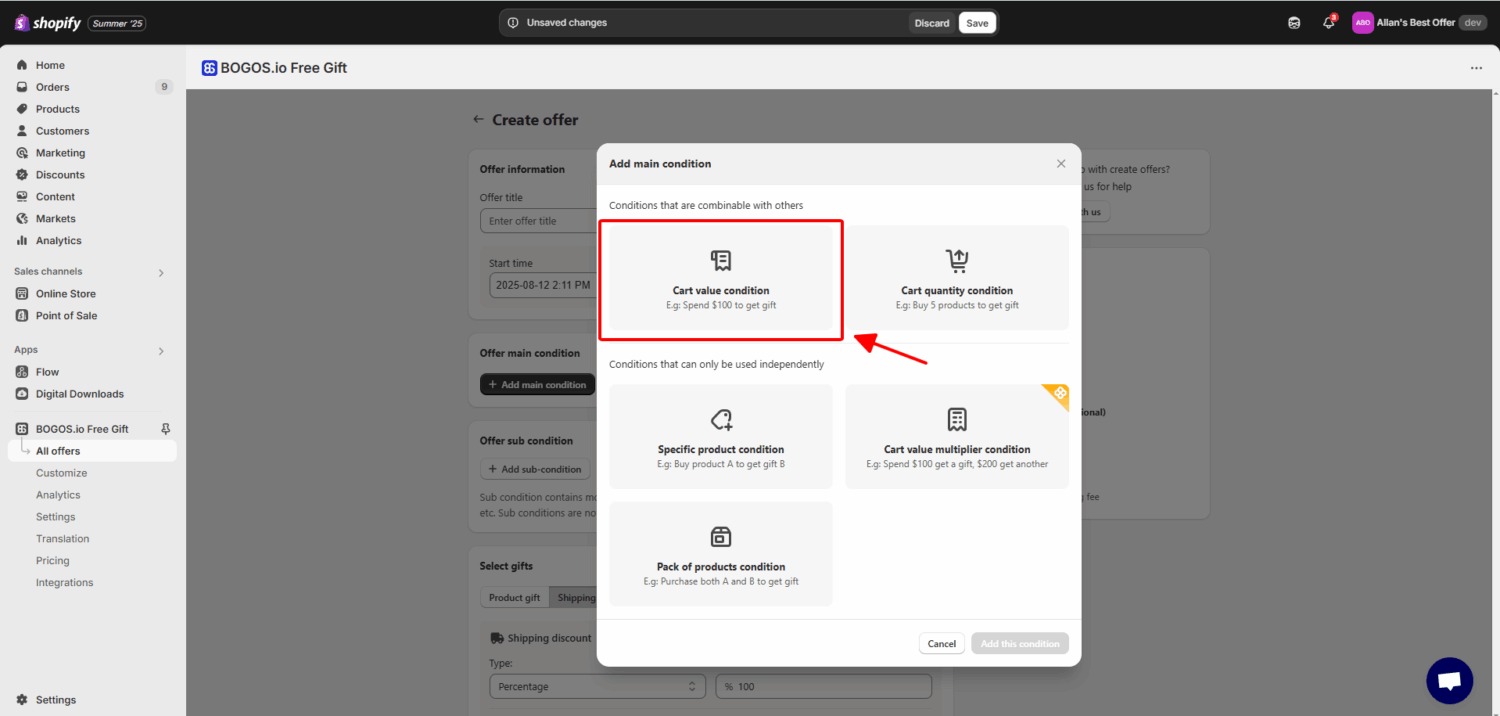Click the Orders count badge 9
This screenshot has width=1500, height=716.
pos(164,87)
